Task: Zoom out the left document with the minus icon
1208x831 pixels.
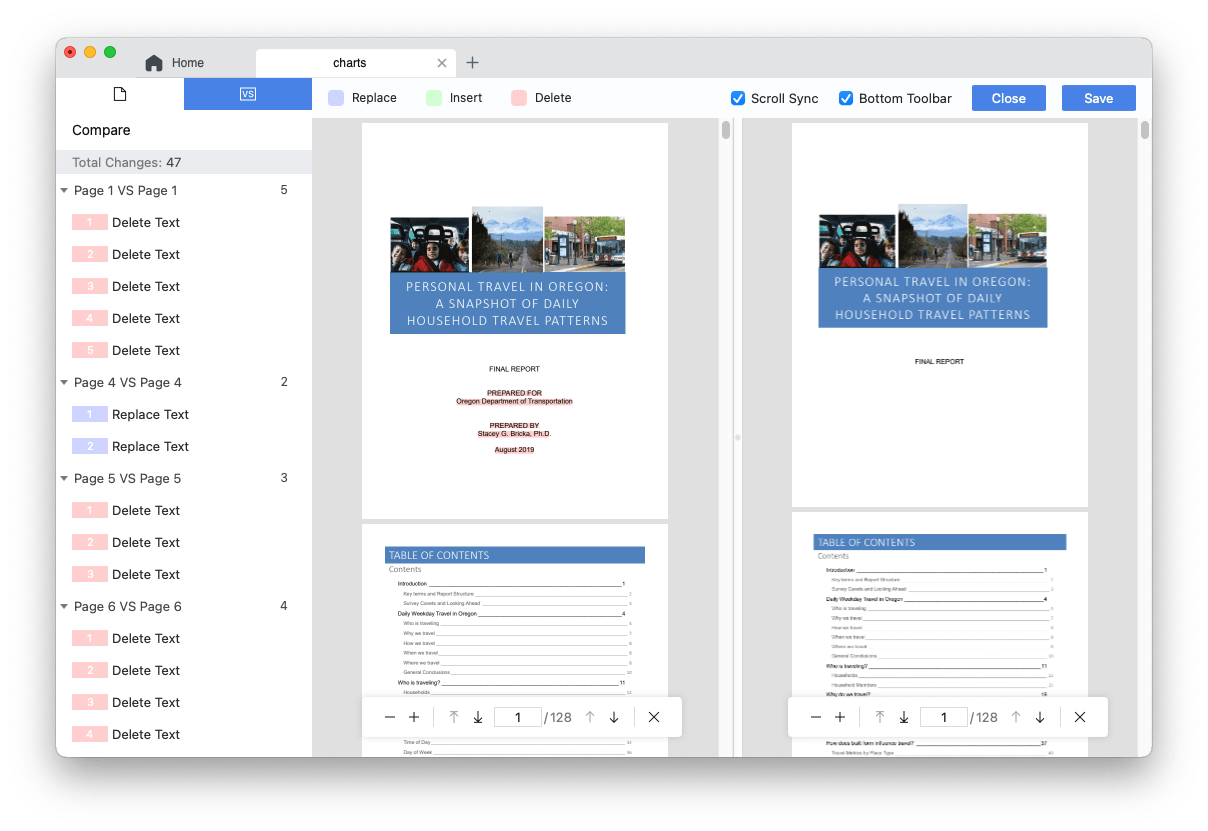Action: tap(389, 717)
